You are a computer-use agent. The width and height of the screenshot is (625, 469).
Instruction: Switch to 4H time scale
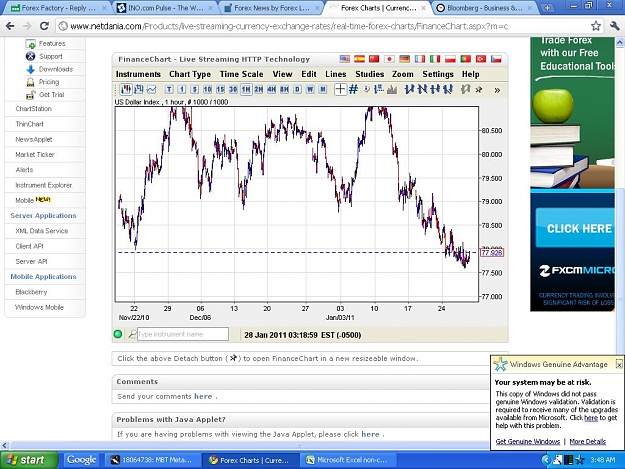tap(271, 90)
